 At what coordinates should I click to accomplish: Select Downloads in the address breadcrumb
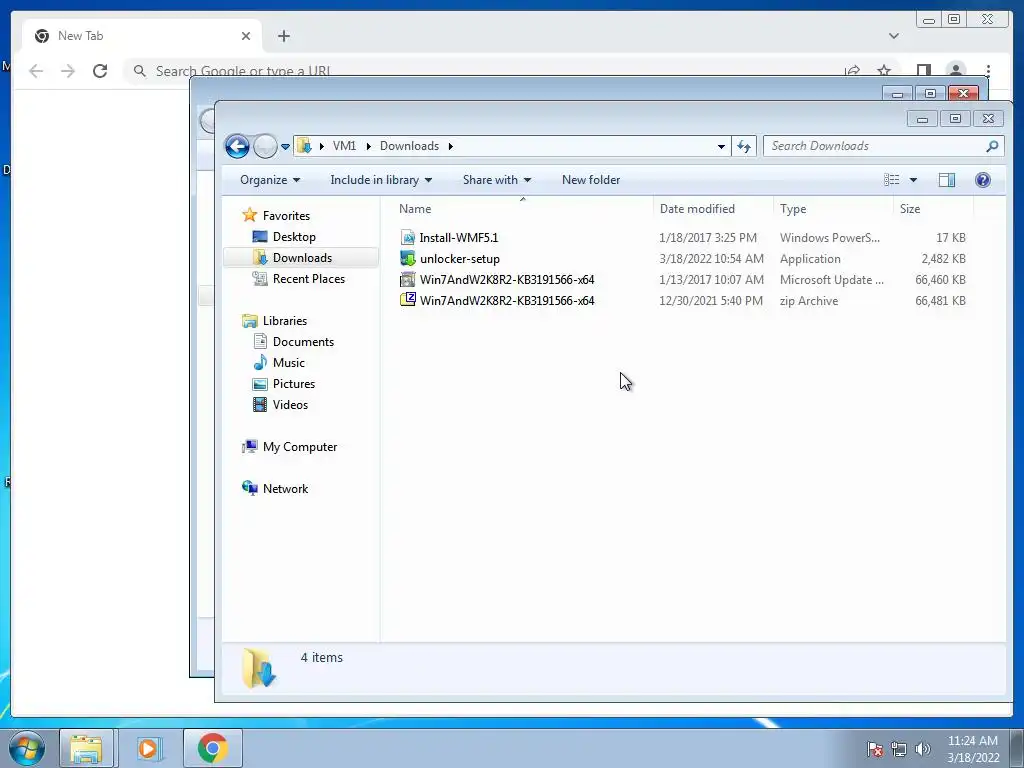[x=409, y=146]
